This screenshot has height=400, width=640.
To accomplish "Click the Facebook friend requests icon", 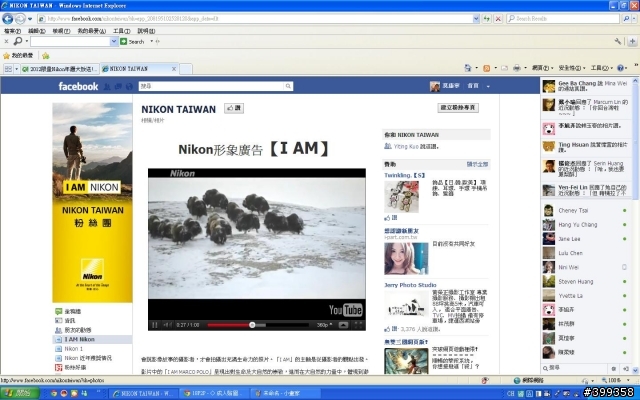I will [x=107, y=87].
